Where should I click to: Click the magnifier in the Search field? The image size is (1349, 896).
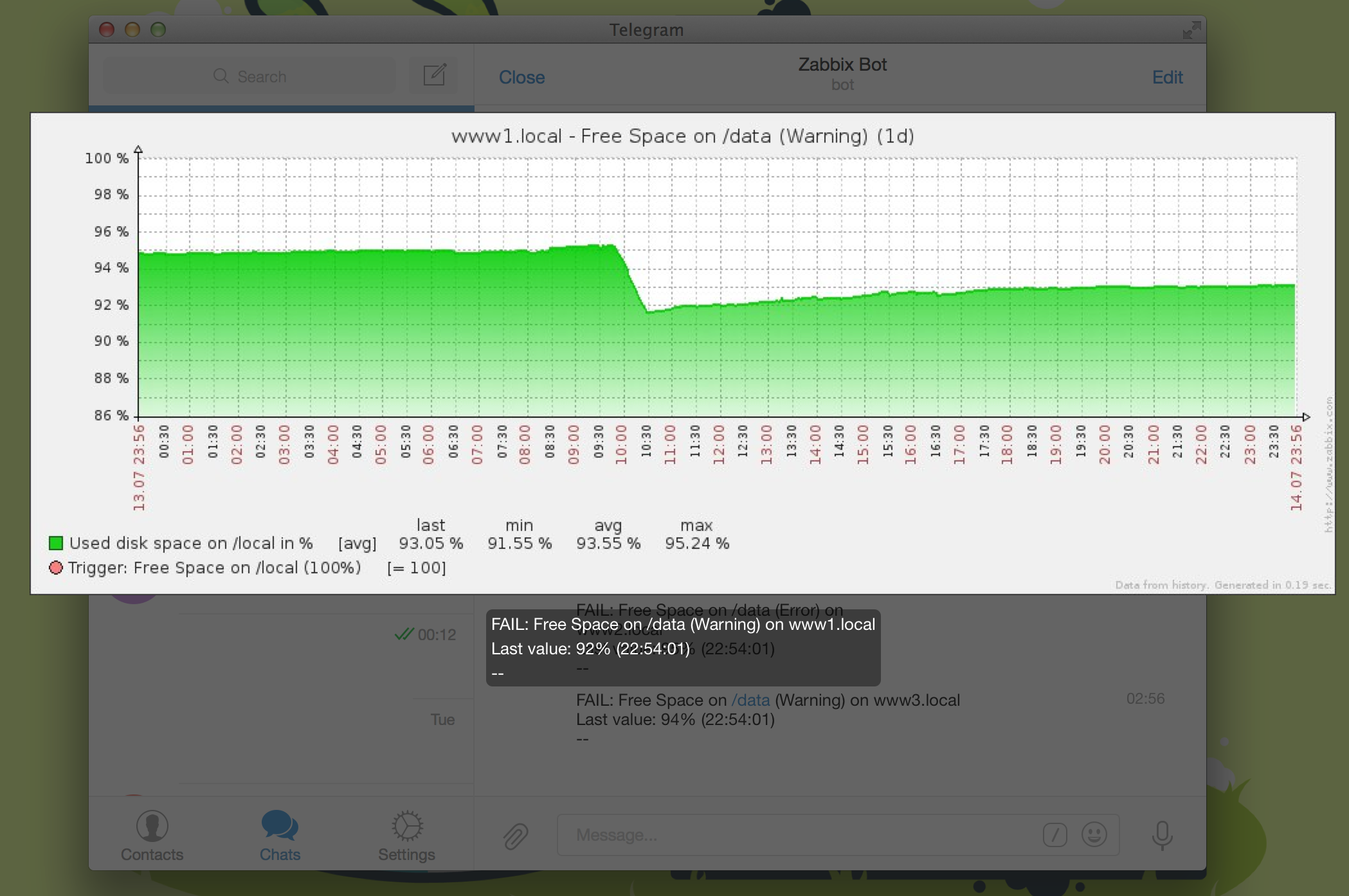click(x=221, y=76)
